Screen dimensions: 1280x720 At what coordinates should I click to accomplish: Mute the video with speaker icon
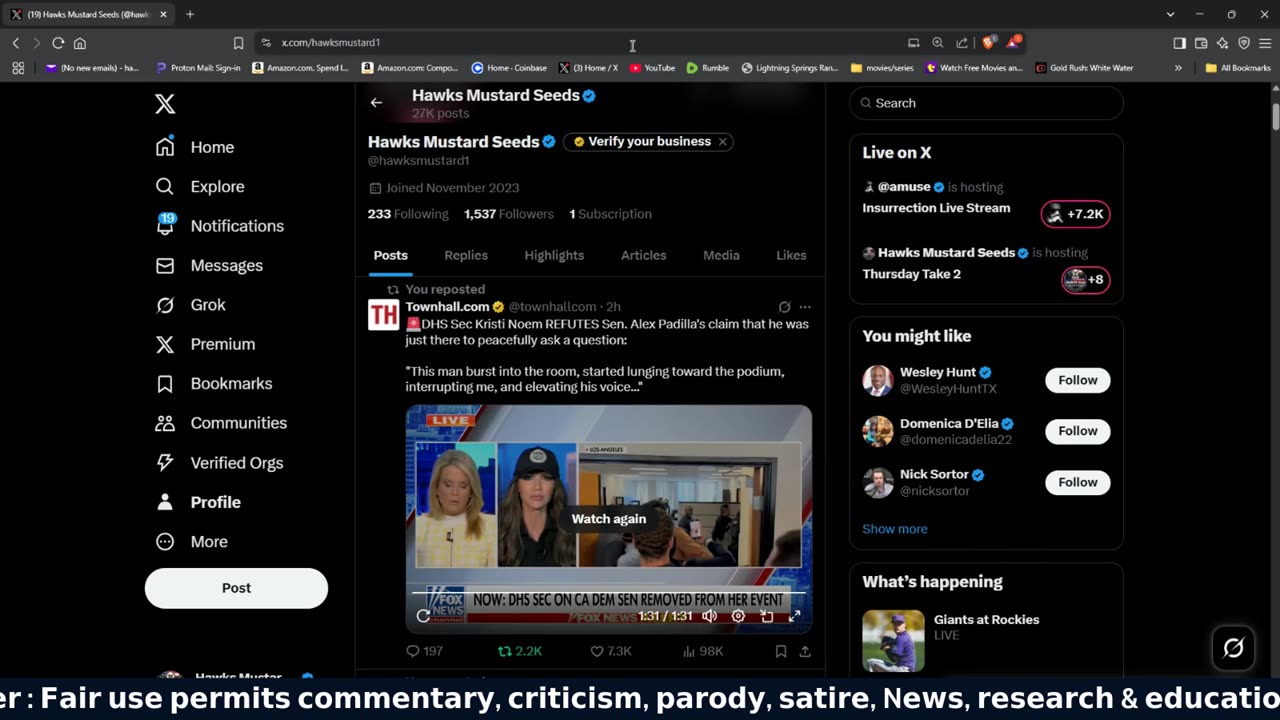point(709,616)
